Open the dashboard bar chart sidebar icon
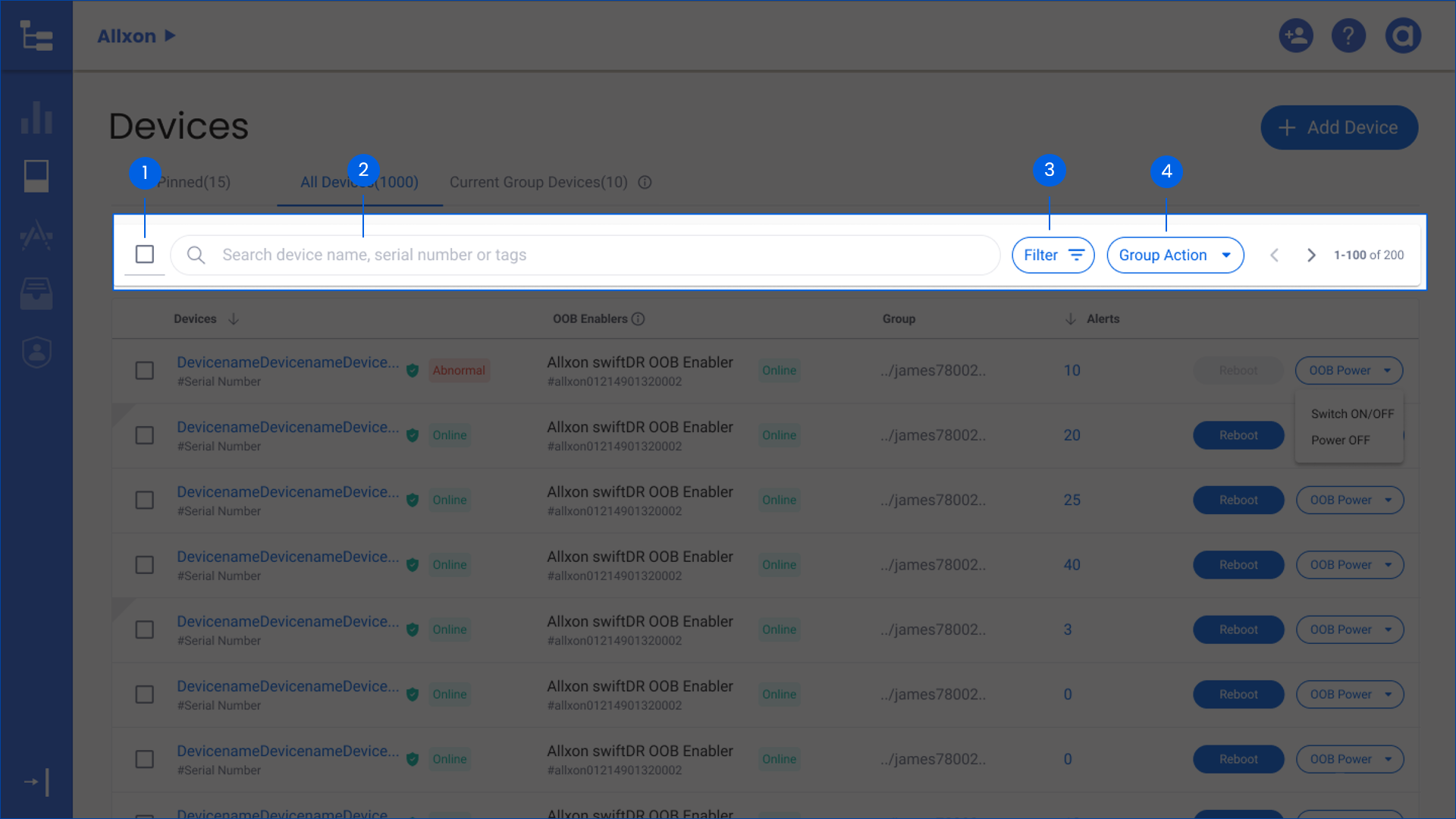Screen dimensions: 1456x819 coord(36,118)
